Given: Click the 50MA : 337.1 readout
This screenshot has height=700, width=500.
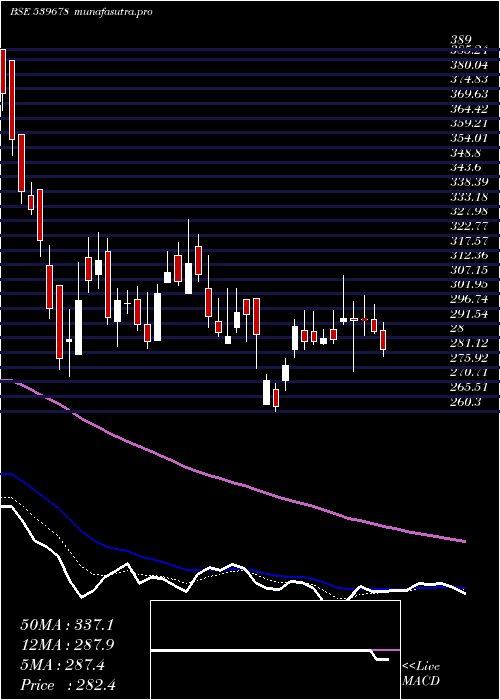Looking at the screenshot, I should pos(67,625).
